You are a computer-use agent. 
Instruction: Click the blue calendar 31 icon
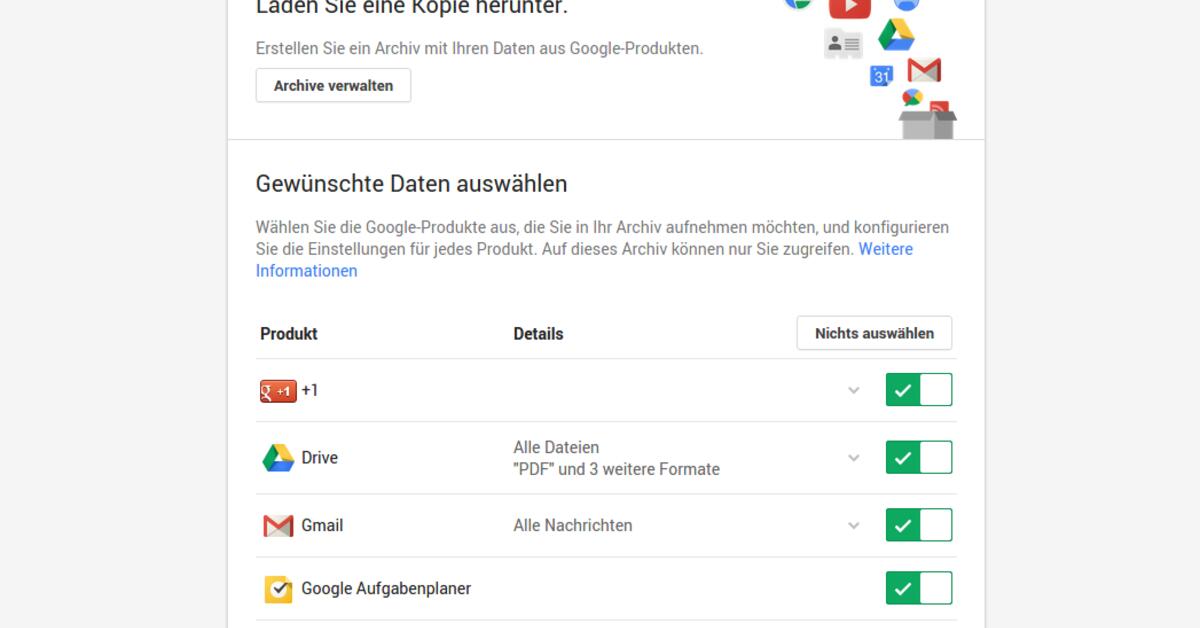point(881,76)
